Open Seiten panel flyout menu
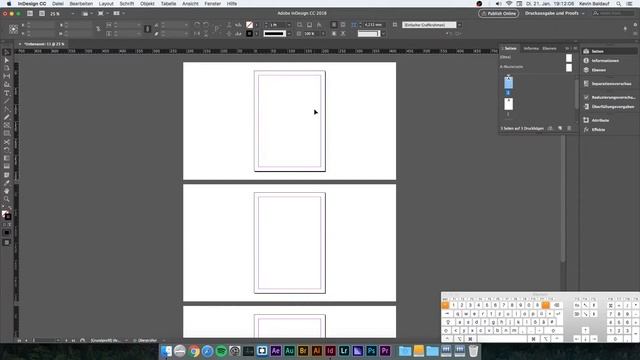The image size is (640, 360). 575,49
